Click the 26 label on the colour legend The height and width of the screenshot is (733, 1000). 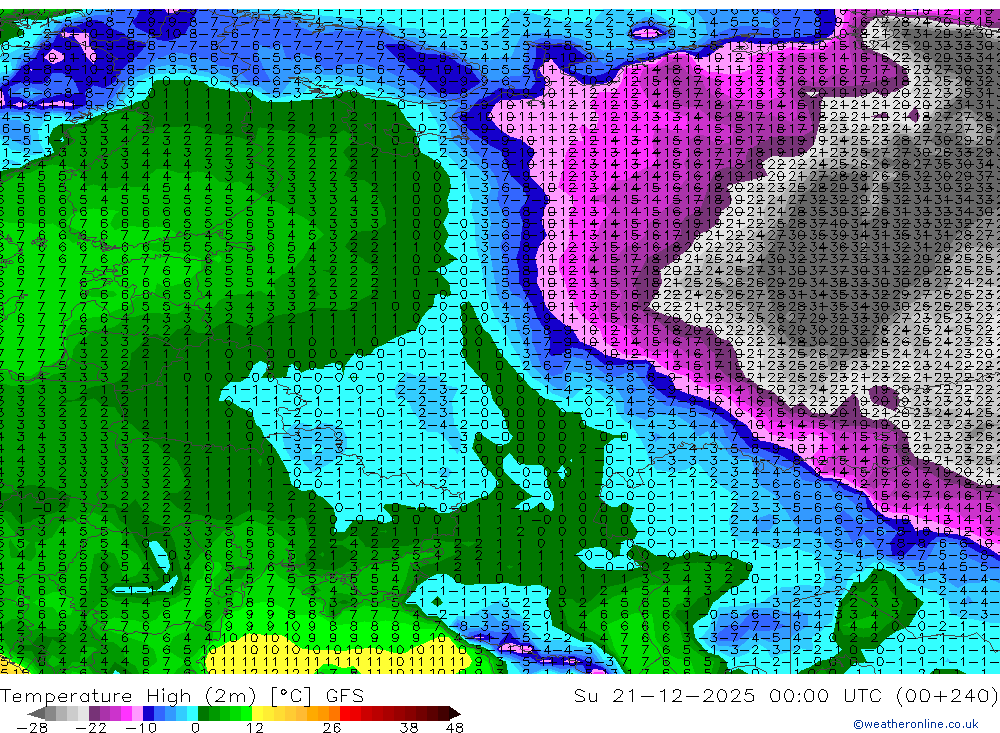click(x=332, y=727)
